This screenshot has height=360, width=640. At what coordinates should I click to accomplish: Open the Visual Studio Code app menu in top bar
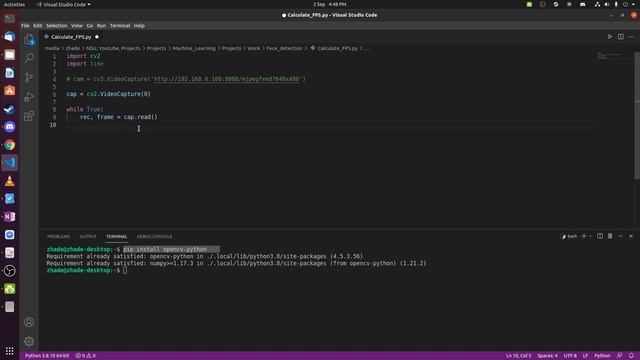[x=64, y=4]
